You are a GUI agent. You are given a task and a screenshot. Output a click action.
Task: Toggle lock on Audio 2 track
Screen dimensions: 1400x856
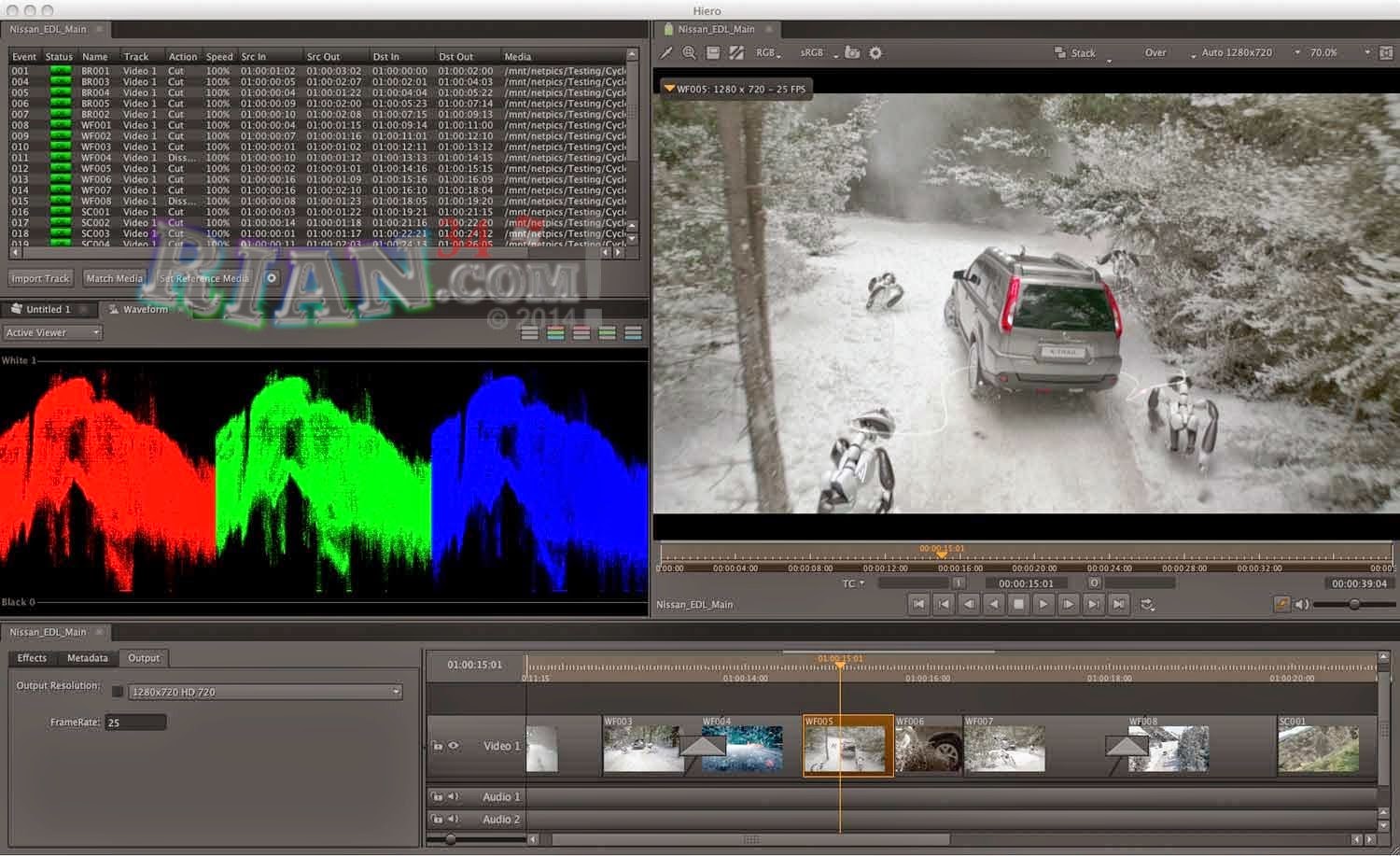[437, 820]
